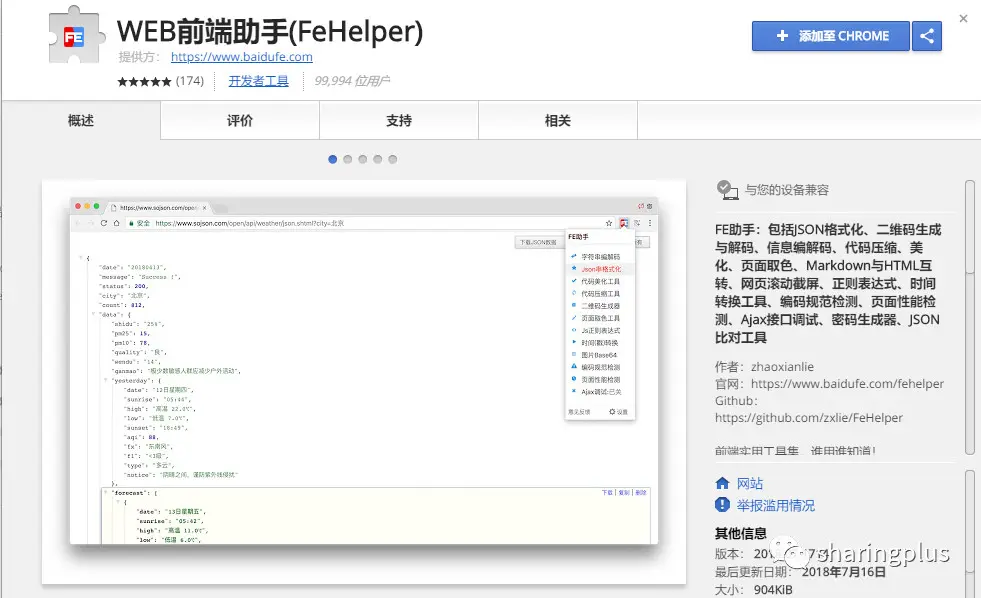Click the FeHelper puzzle-piece extension icon

pos(75,36)
